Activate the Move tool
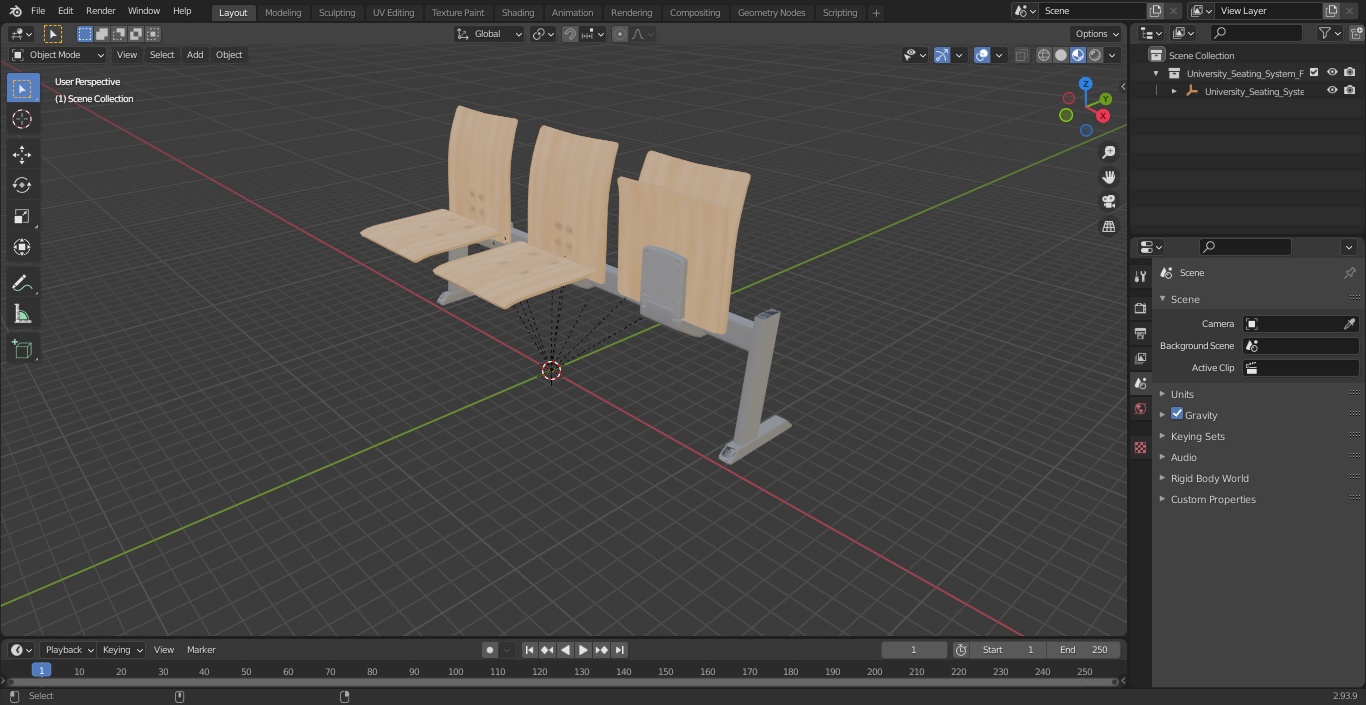Viewport: 1366px width, 705px height. (22, 154)
